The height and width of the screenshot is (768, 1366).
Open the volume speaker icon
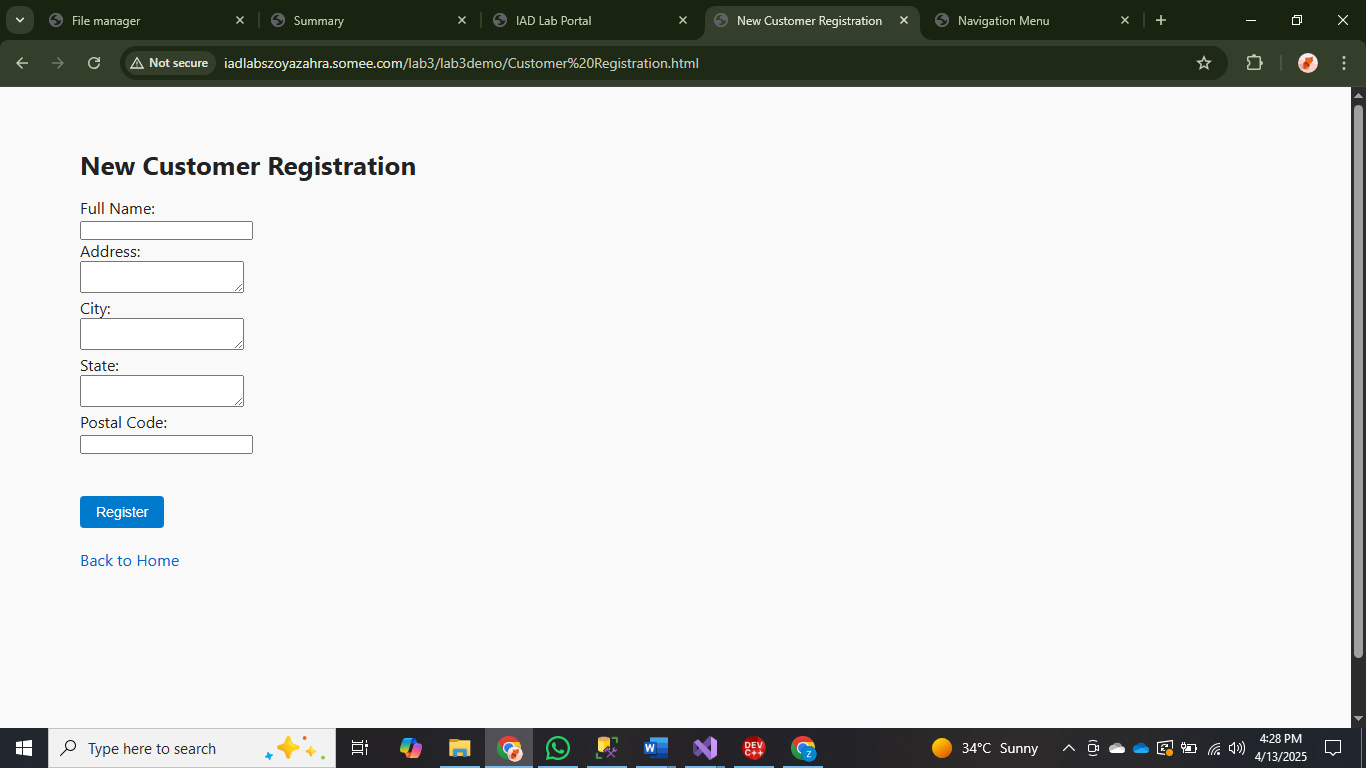tap(1237, 748)
